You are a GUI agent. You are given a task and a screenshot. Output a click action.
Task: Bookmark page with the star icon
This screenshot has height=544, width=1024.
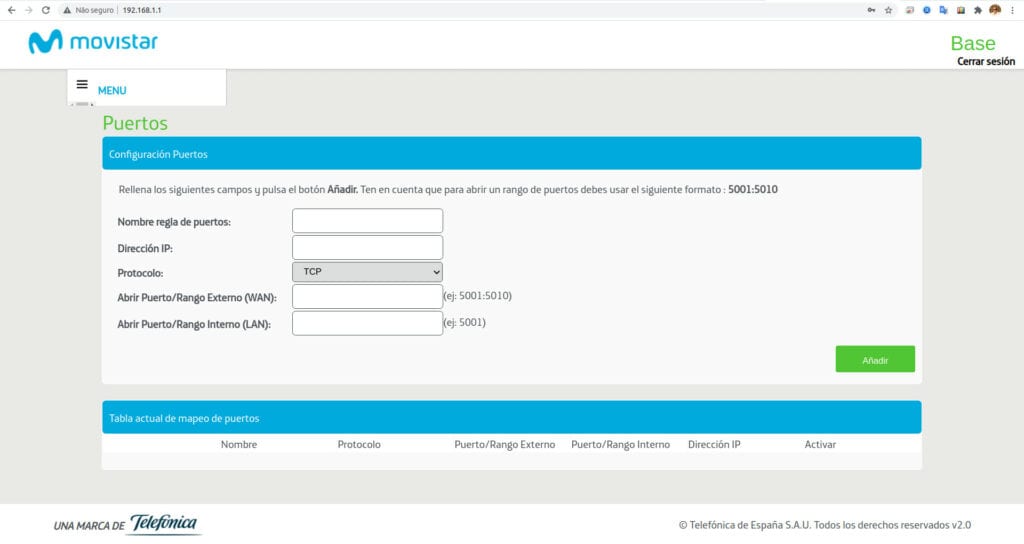tap(888, 10)
